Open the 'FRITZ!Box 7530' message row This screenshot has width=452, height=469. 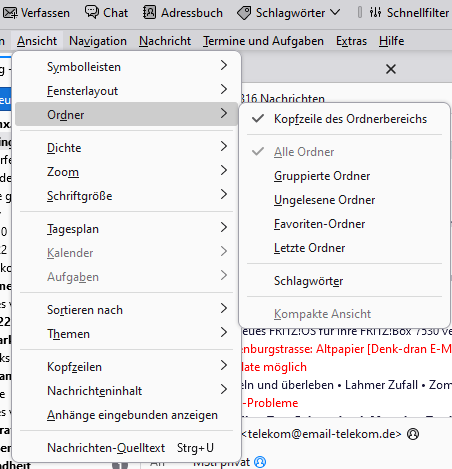(x=347, y=332)
